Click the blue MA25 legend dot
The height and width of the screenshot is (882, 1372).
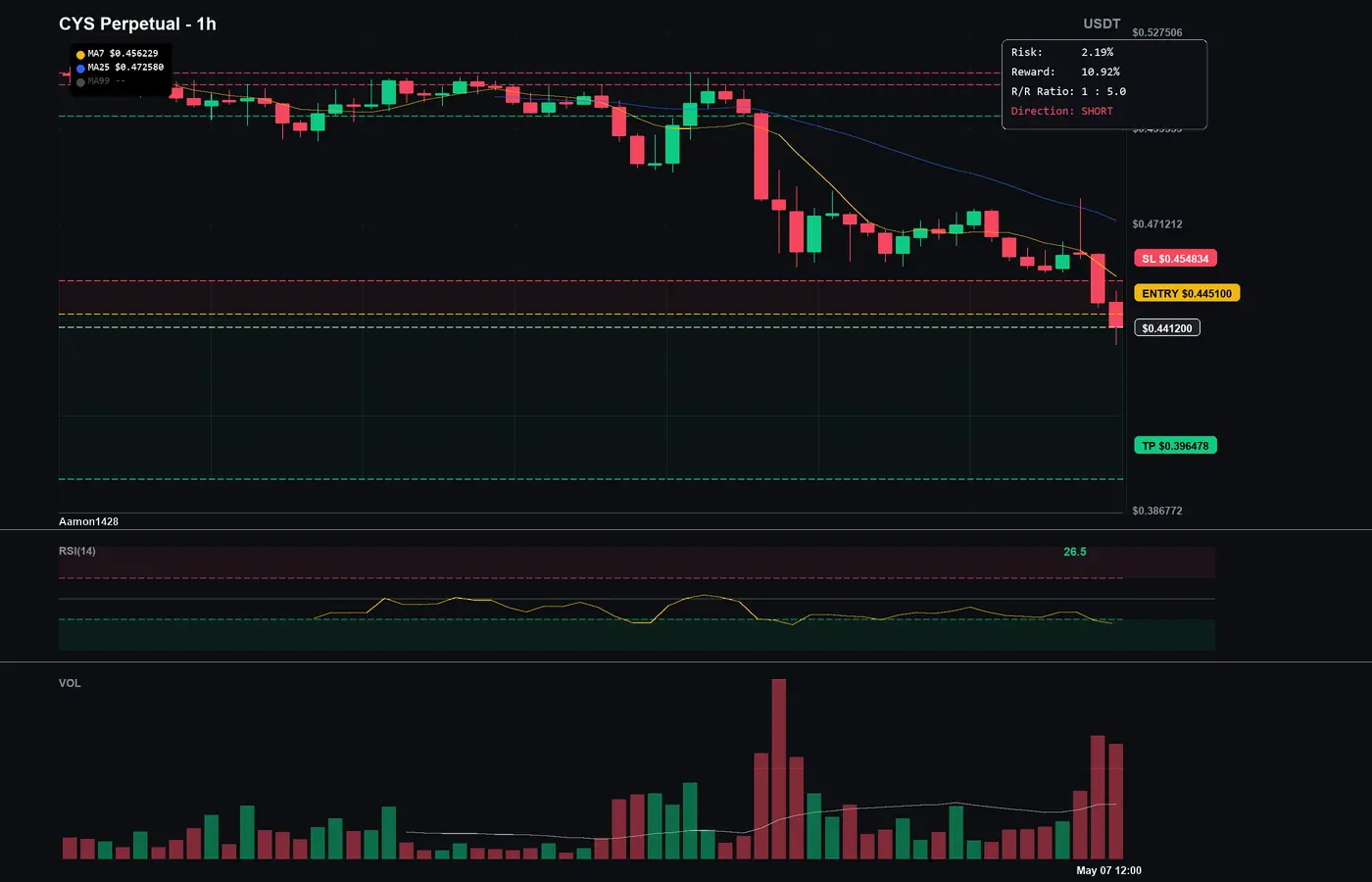coord(80,69)
